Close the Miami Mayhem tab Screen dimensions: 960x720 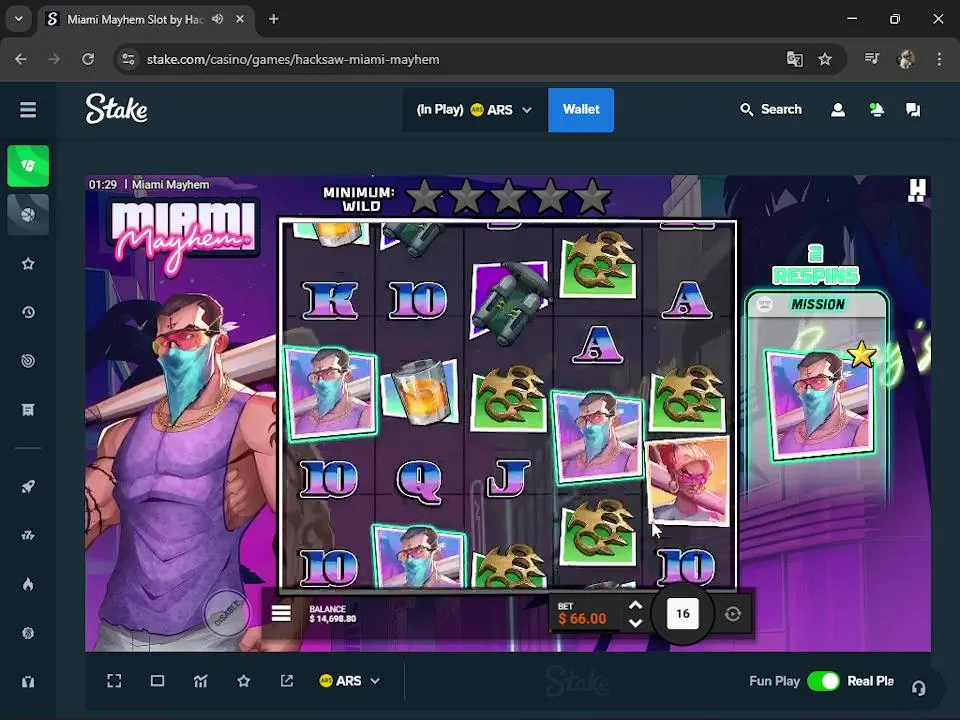point(240,19)
